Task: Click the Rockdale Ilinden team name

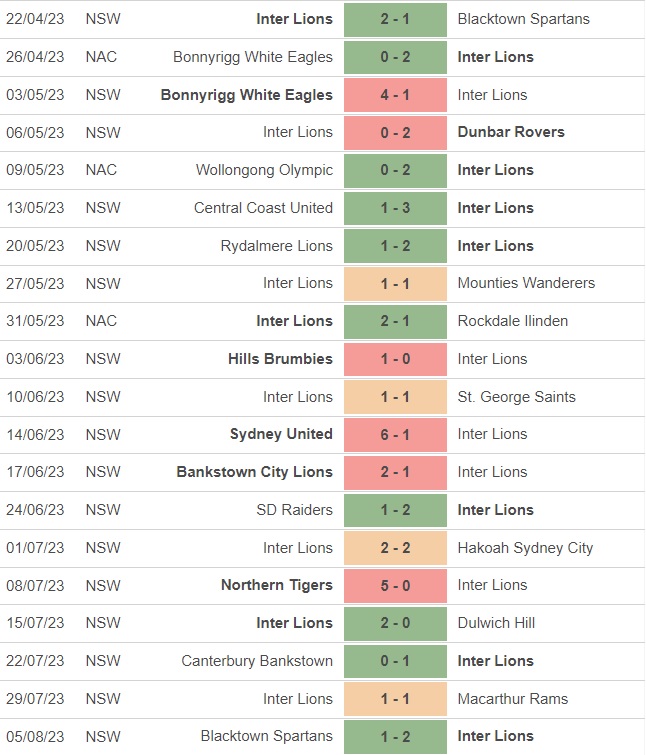Action: (512, 321)
